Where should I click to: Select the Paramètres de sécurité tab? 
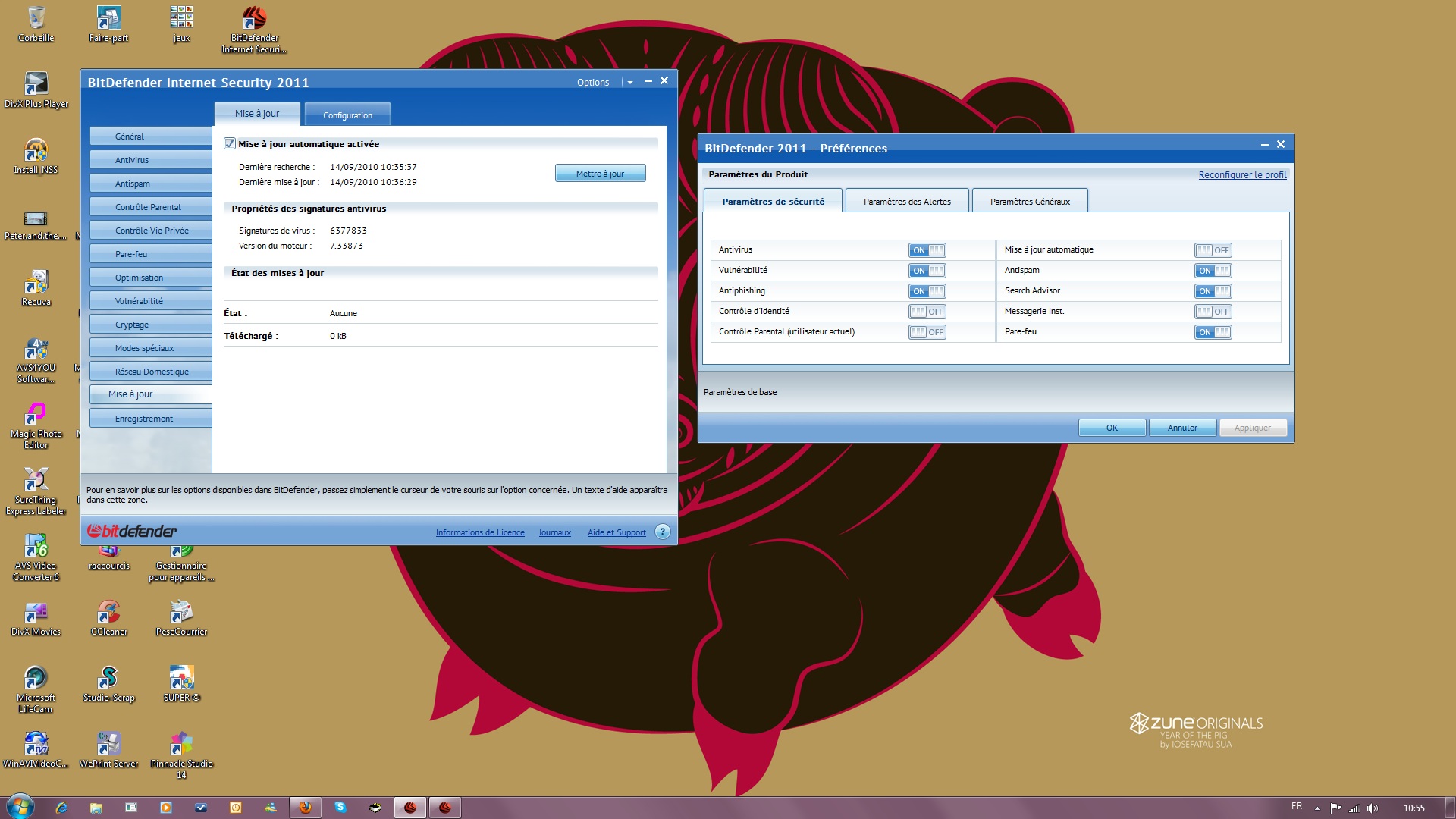click(x=773, y=201)
